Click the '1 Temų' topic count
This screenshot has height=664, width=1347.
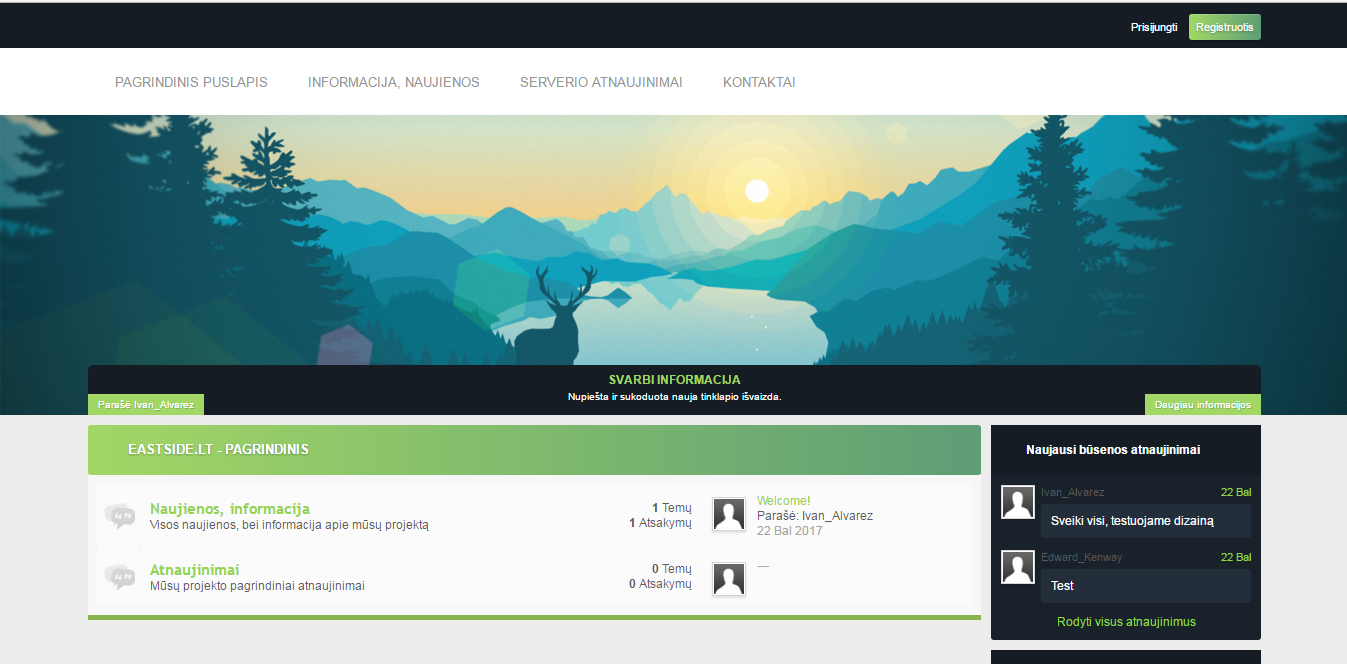tap(672, 508)
